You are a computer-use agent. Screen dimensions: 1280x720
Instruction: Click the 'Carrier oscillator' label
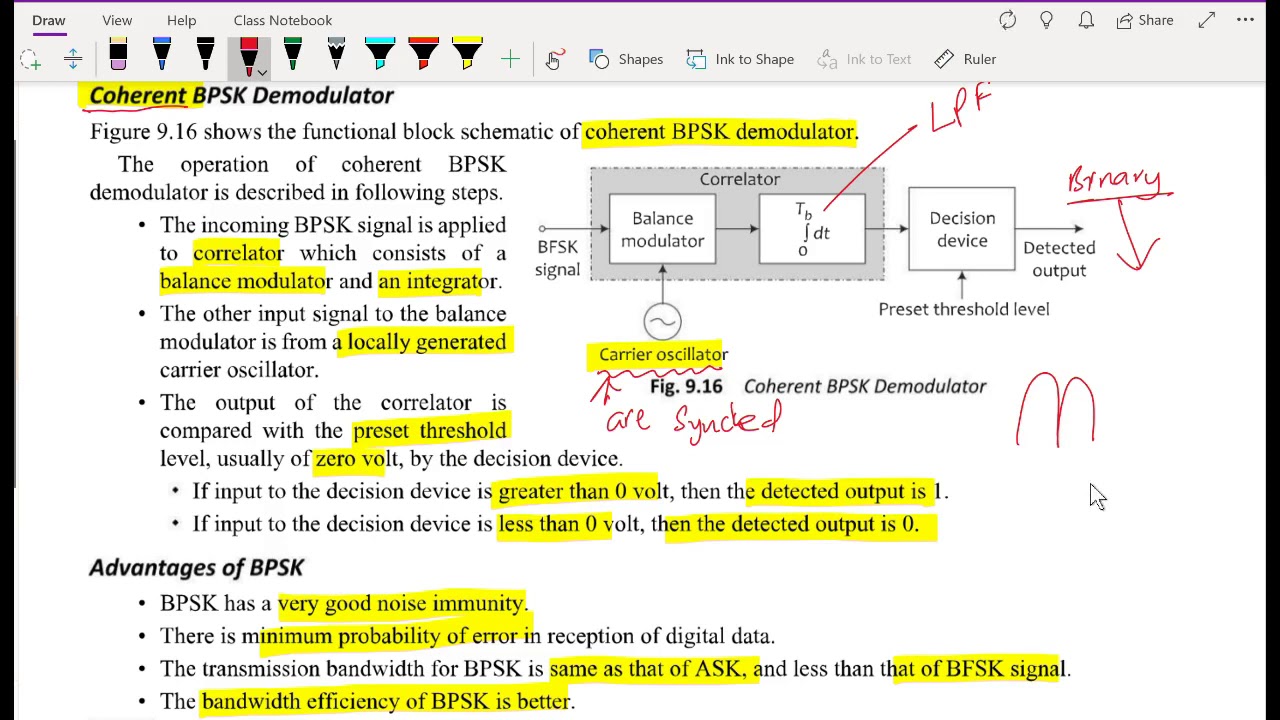tap(663, 354)
